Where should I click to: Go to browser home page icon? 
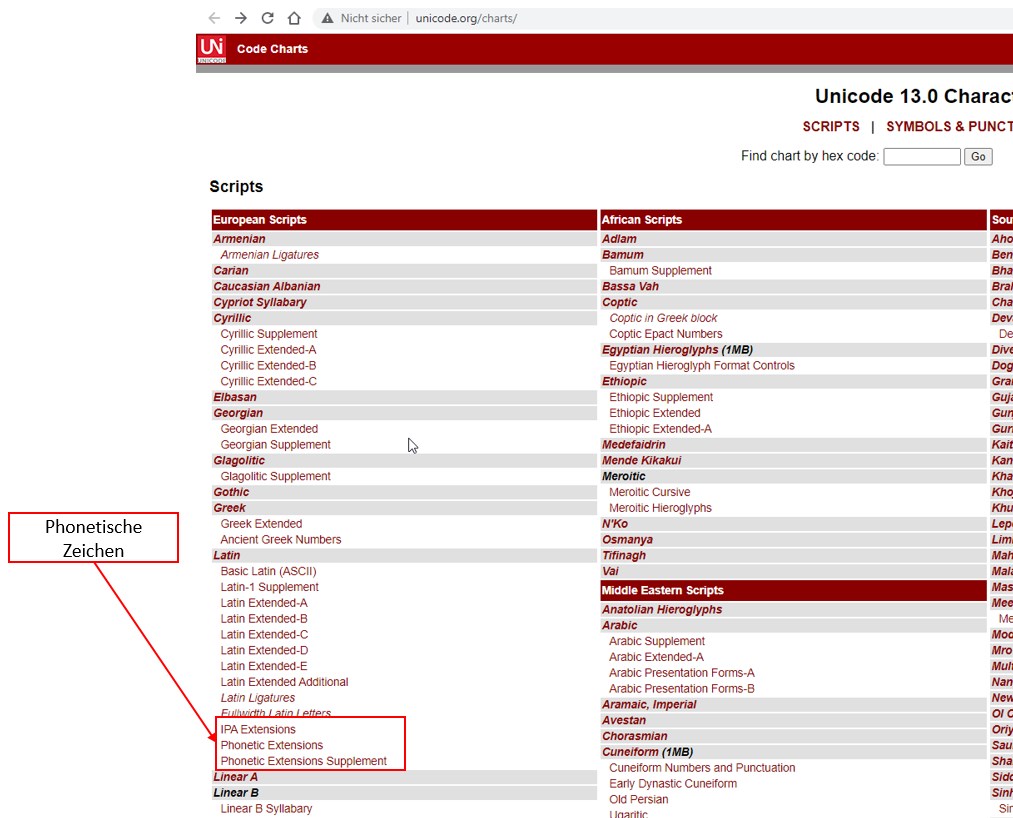(294, 18)
